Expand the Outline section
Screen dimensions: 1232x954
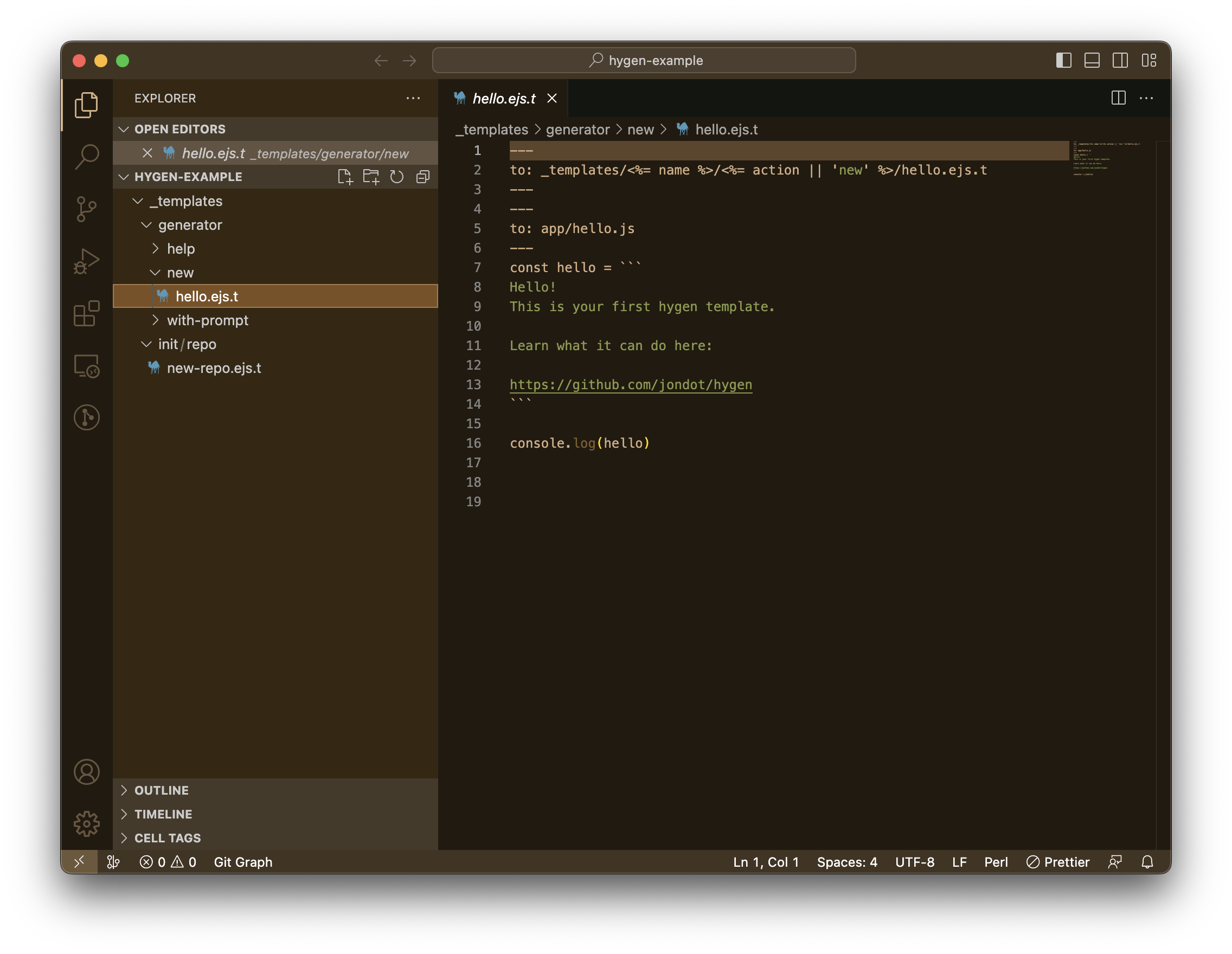coord(275,790)
